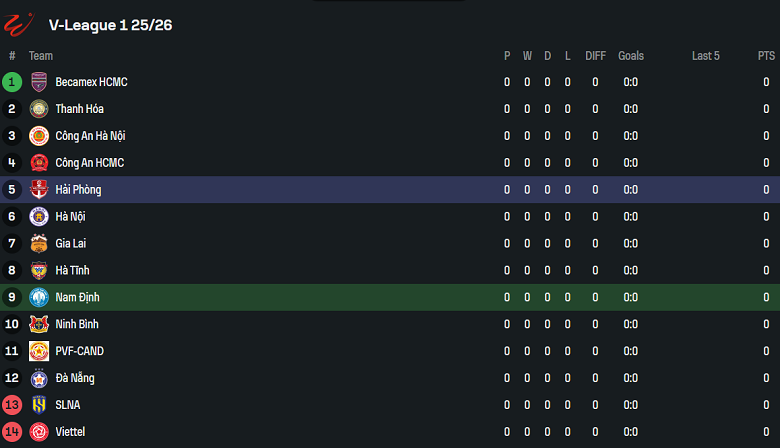The height and width of the screenshot is (448, 780).
Task: Click the Last 5 column header
Action: pos(705,56)
